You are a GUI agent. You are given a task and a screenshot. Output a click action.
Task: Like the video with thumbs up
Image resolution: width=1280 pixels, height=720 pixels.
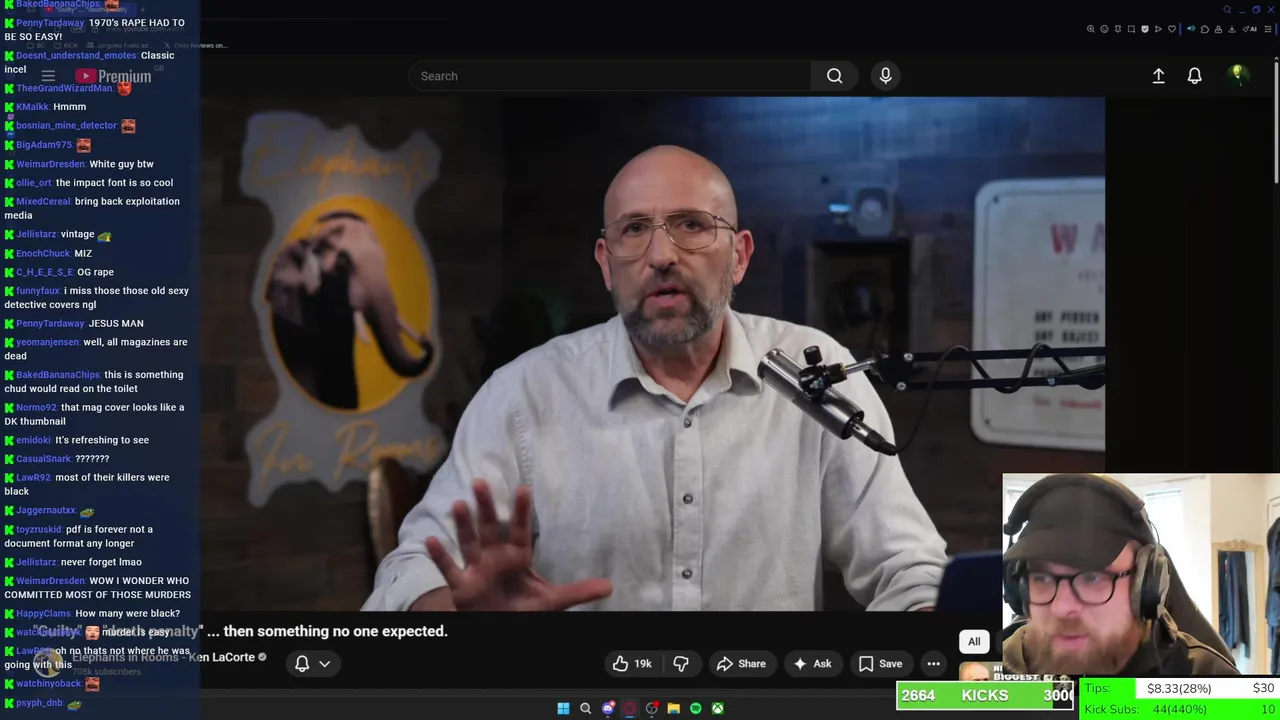pos(620,663)
